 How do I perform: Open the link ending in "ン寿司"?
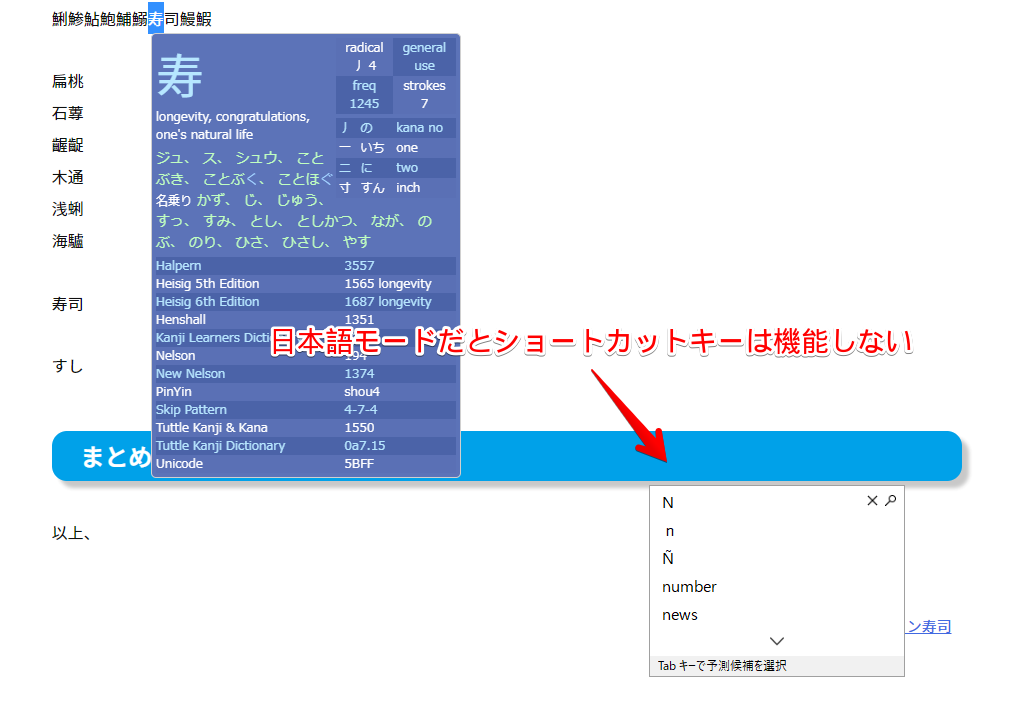(x=928, y=627)
